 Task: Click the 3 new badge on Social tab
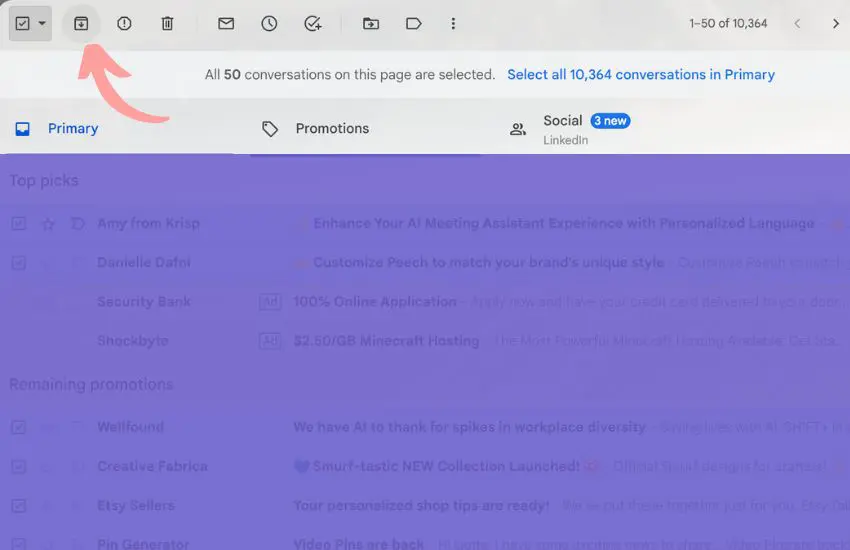(x=610, y=121)
